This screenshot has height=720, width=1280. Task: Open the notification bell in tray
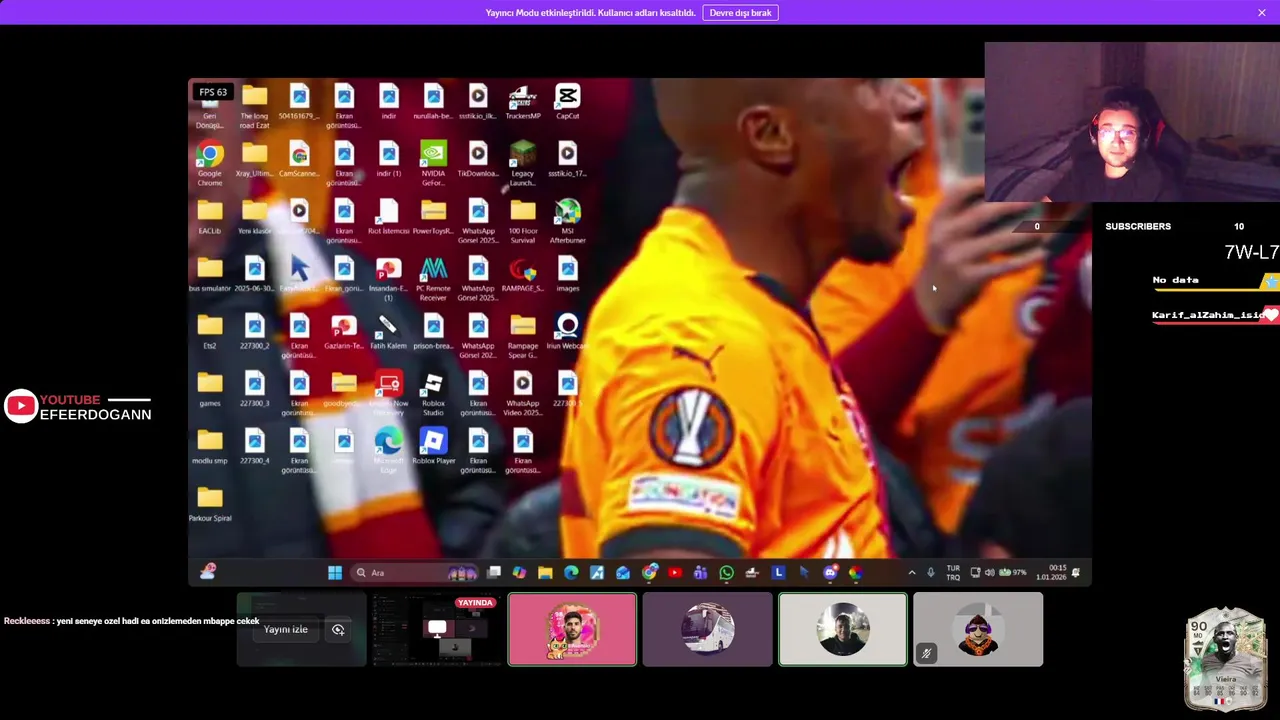tap(1076, 572)
